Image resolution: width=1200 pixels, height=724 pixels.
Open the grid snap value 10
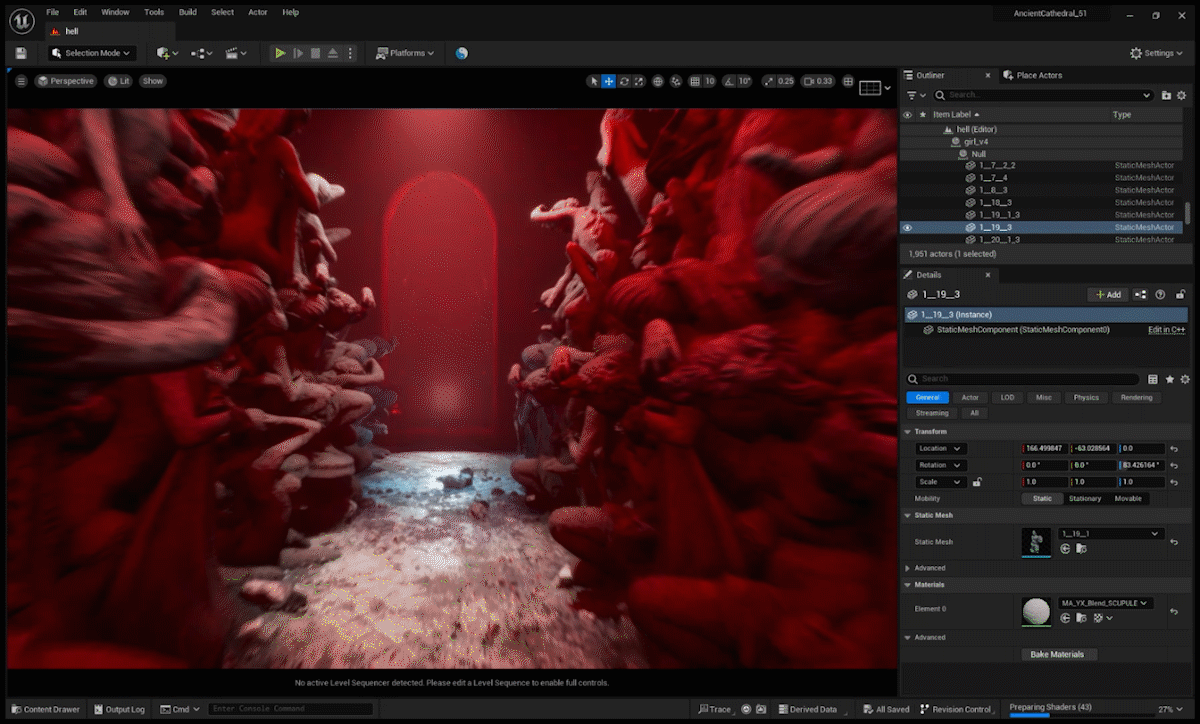[x=710, y=81]
